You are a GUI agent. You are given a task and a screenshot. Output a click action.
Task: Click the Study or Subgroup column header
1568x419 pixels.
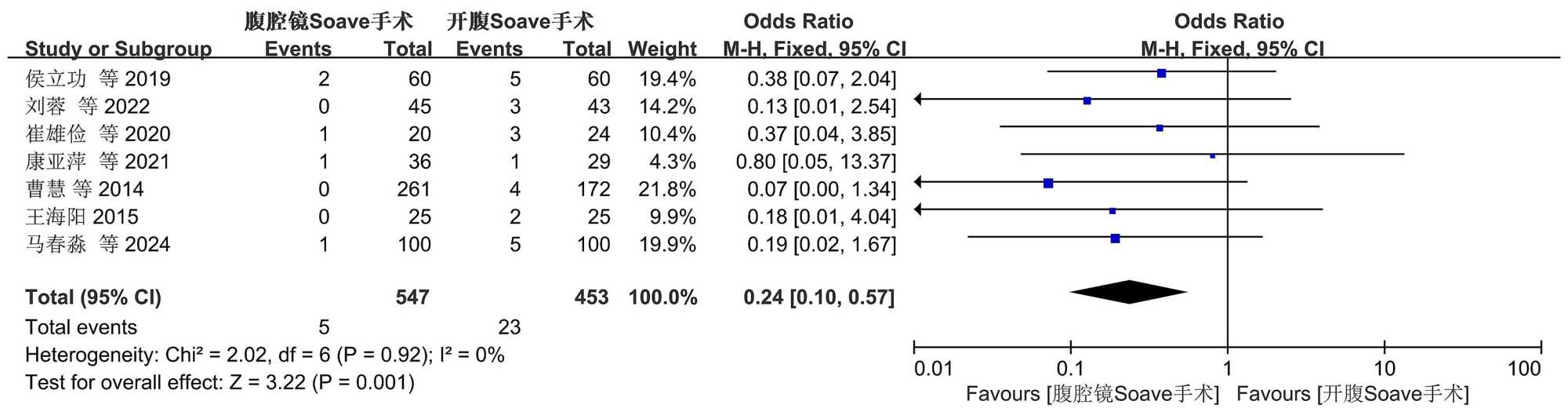[118, 49]
